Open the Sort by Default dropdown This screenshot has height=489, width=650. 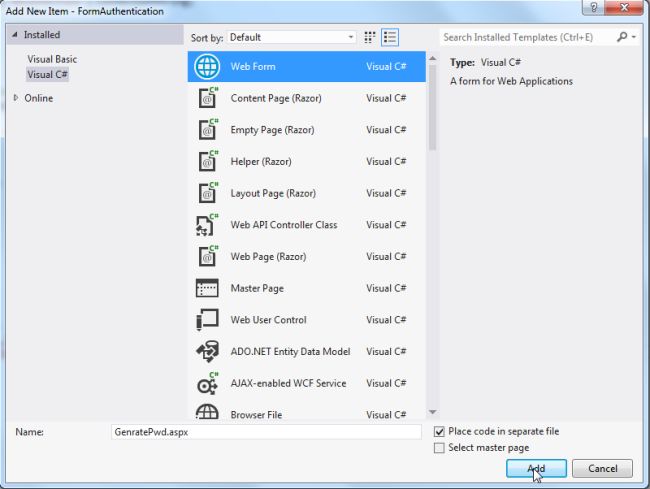point(291,37)
